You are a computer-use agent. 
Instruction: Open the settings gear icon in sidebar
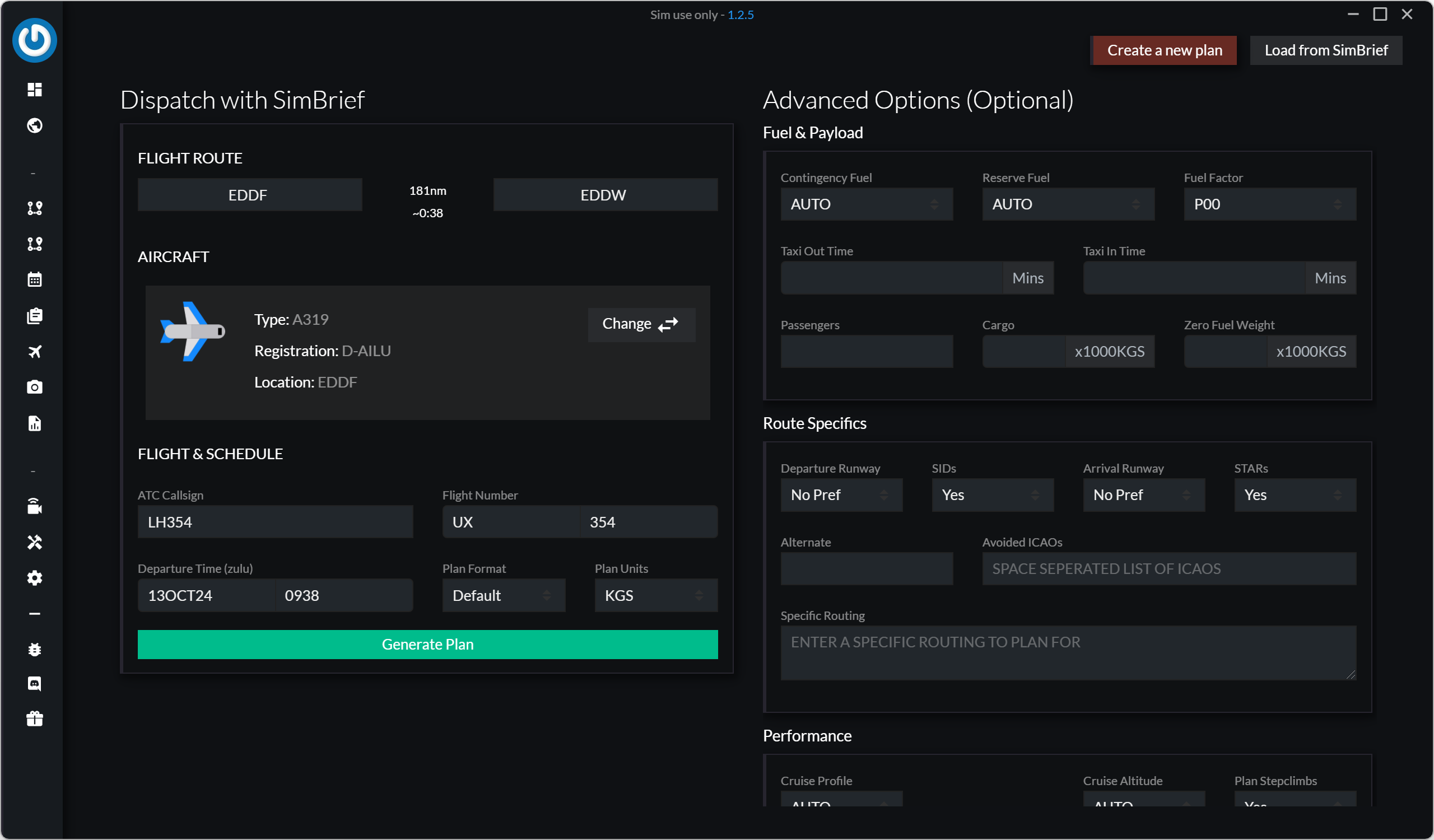[x=35, y=578]
